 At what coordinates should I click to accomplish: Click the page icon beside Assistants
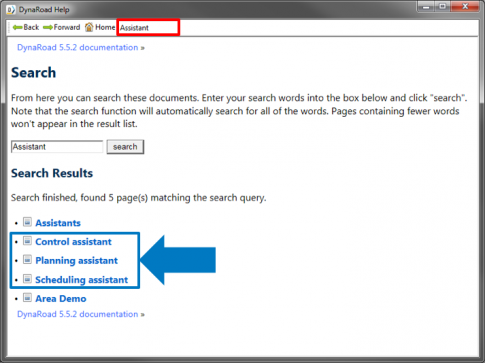point(27,222)
